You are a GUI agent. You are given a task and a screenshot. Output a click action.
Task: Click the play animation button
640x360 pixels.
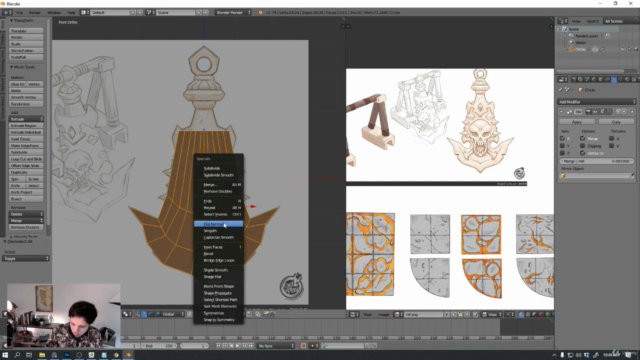coord(238,346)
